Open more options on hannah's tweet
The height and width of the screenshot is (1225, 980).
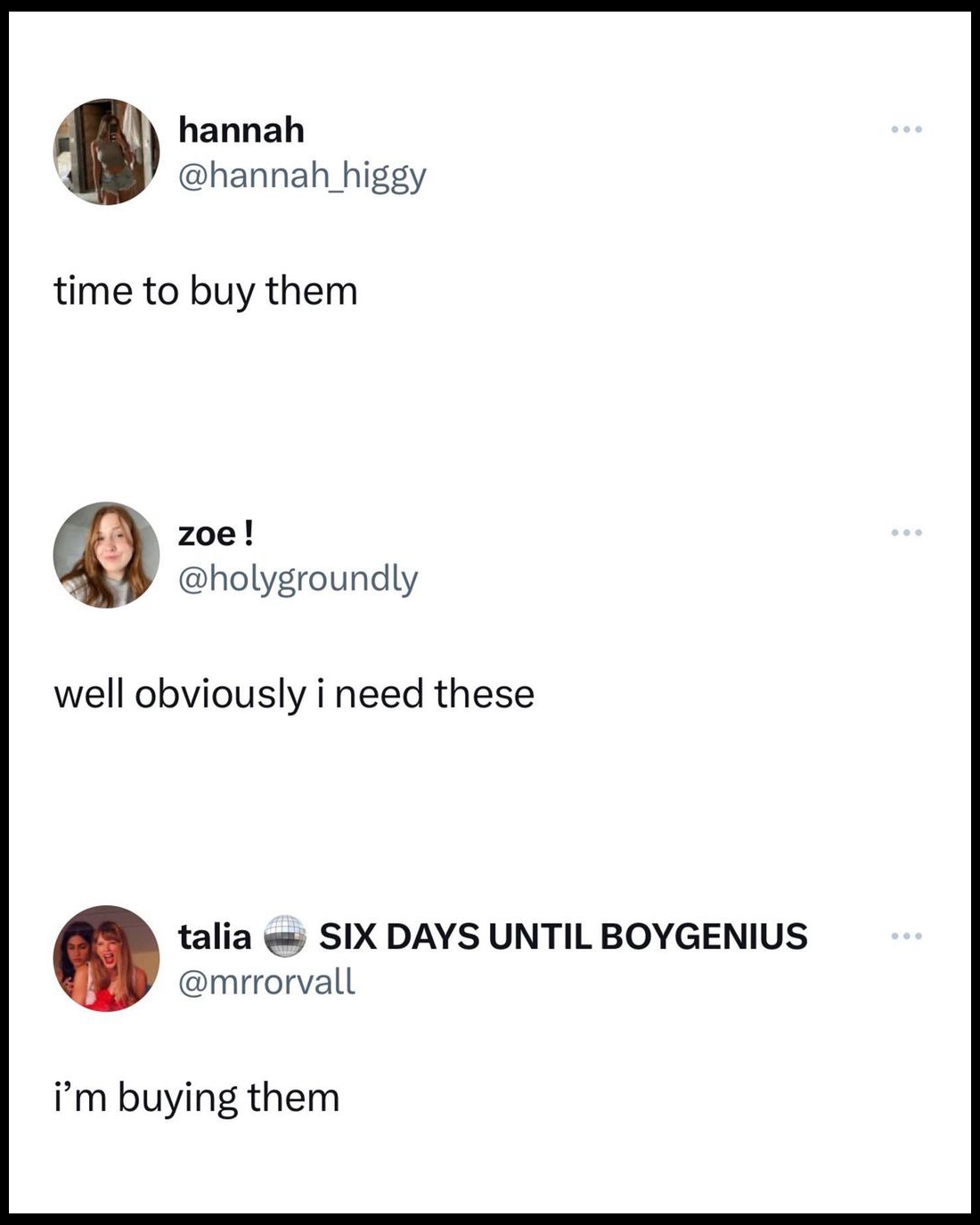[907, 130]
